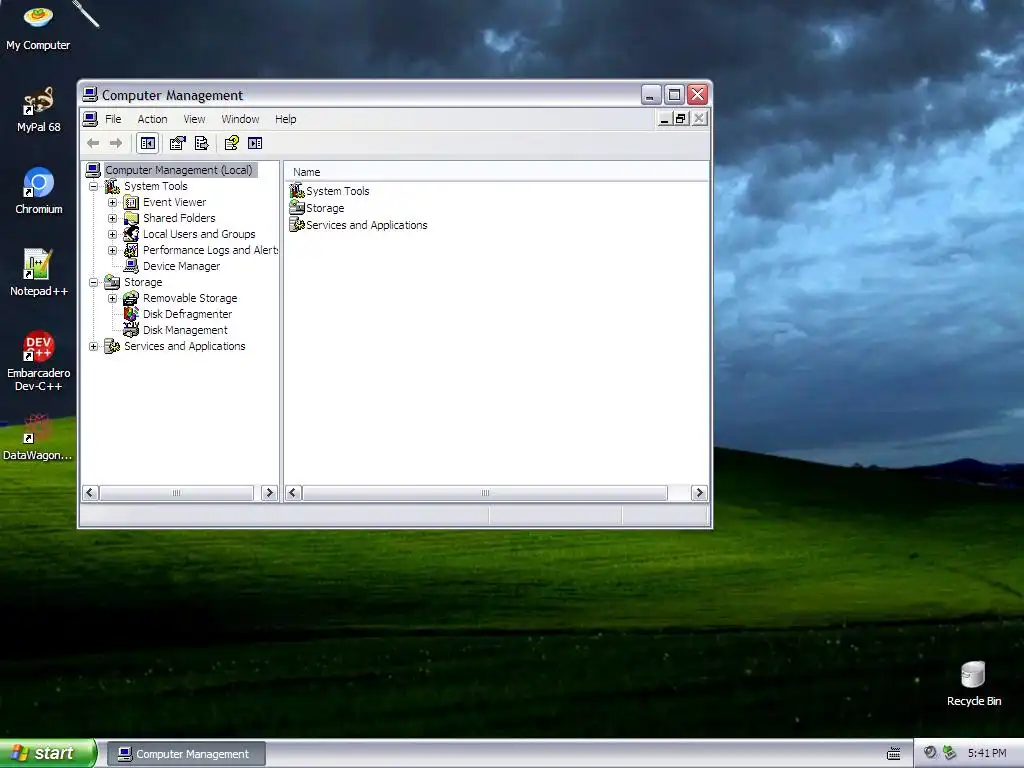Expand the Event Viewer node
Image resolution: width=1024 pixels, height=768 pixels.
[x=112, y=202]
